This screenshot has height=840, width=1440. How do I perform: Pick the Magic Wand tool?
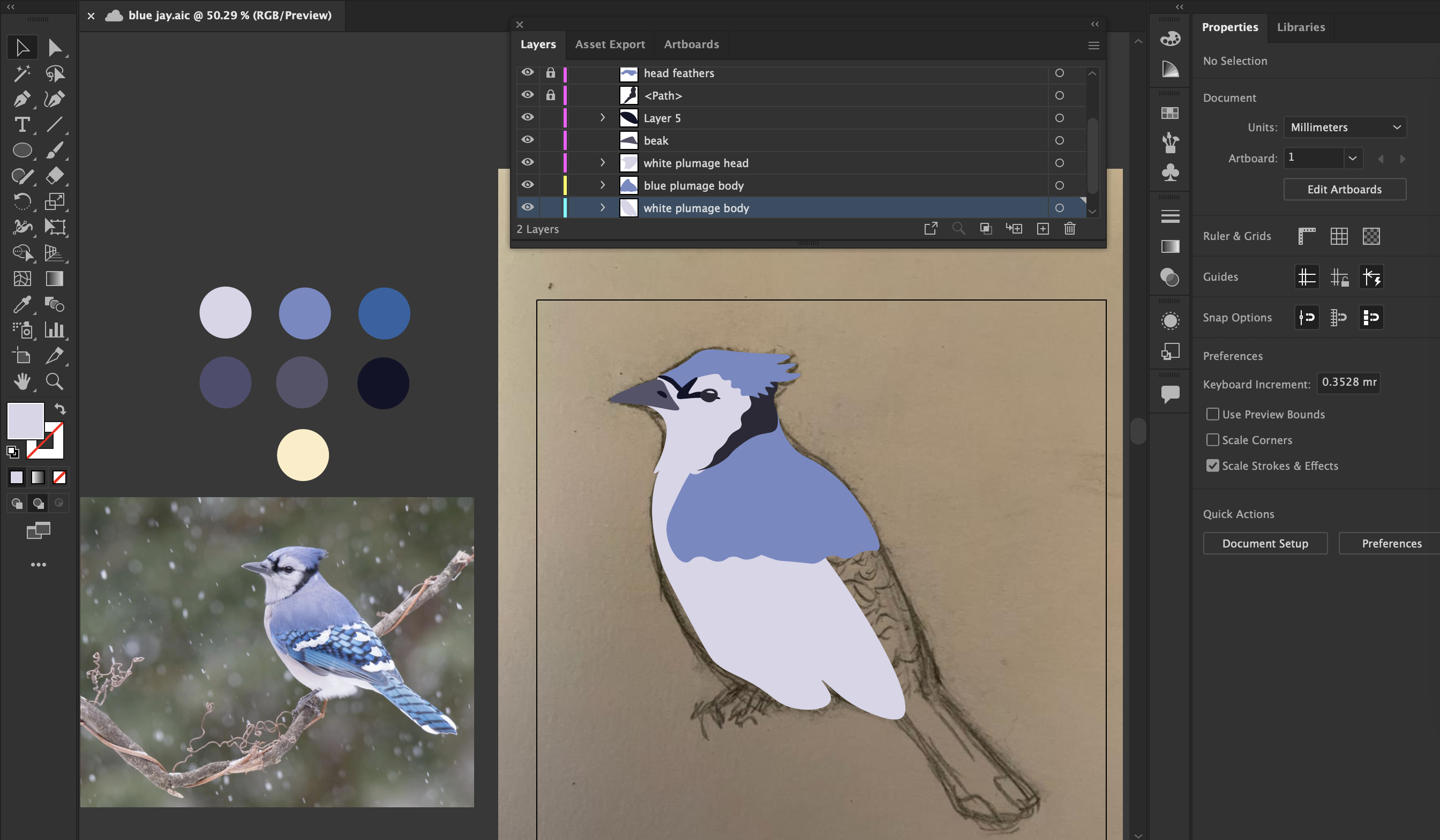tap(22, 73)
